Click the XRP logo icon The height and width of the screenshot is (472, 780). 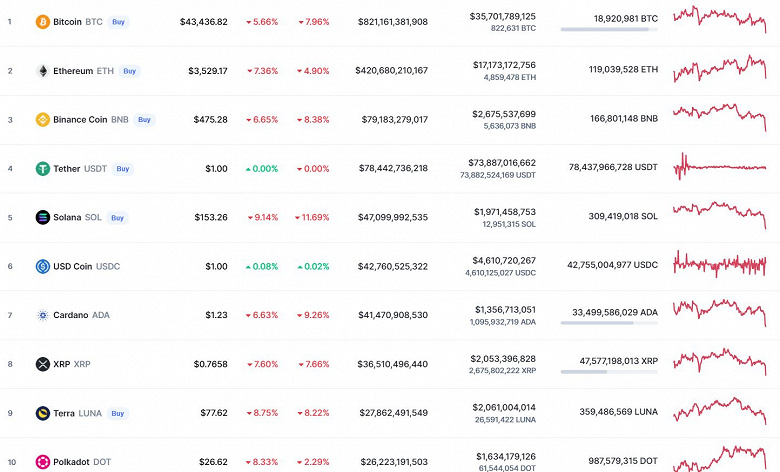click(x=43, y=364)
